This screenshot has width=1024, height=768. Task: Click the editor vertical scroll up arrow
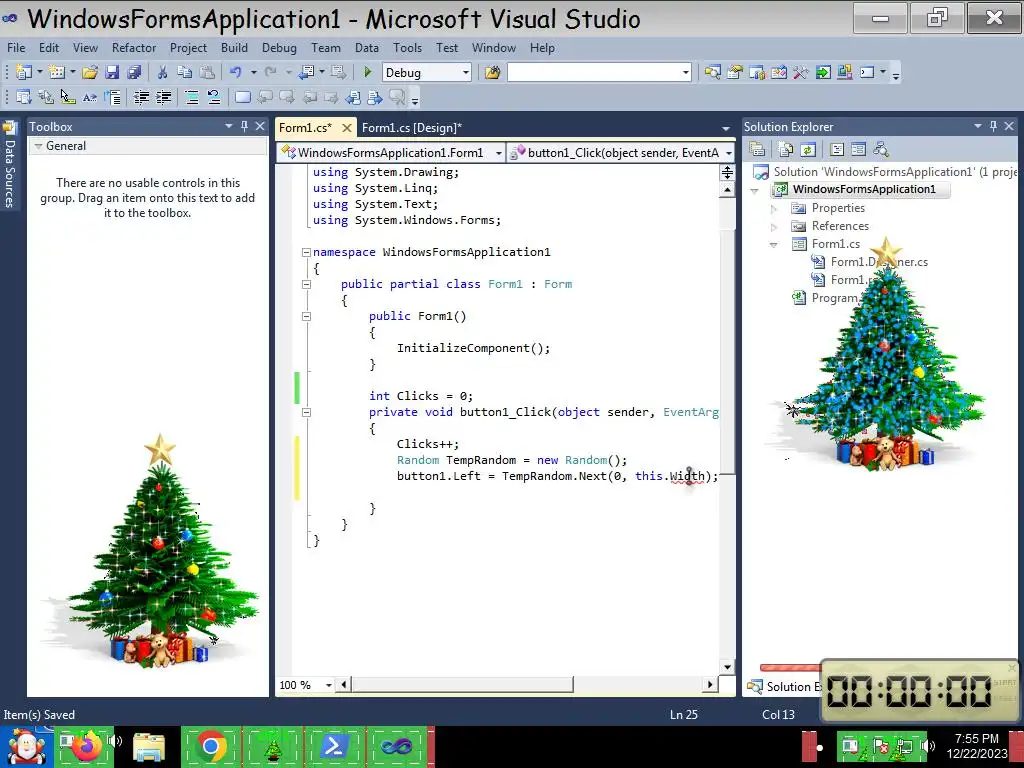click(x=727, y=190)
